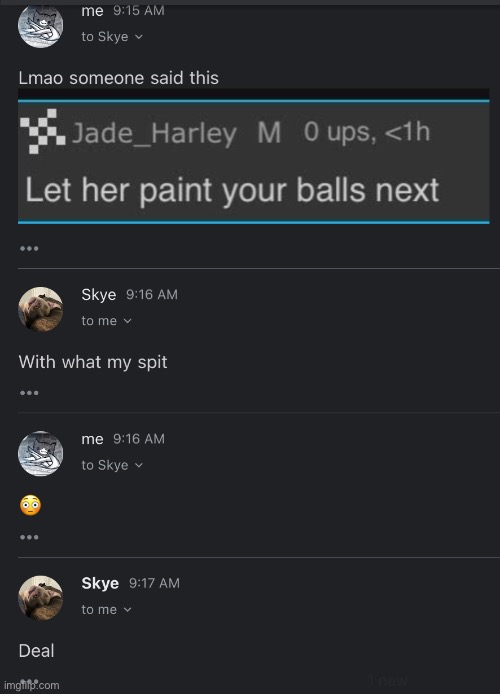Viewport: 500px width, 694px height.
Task: Expand "to Skye" recipient details at 9:15 AM
Action: pos(112,37)
